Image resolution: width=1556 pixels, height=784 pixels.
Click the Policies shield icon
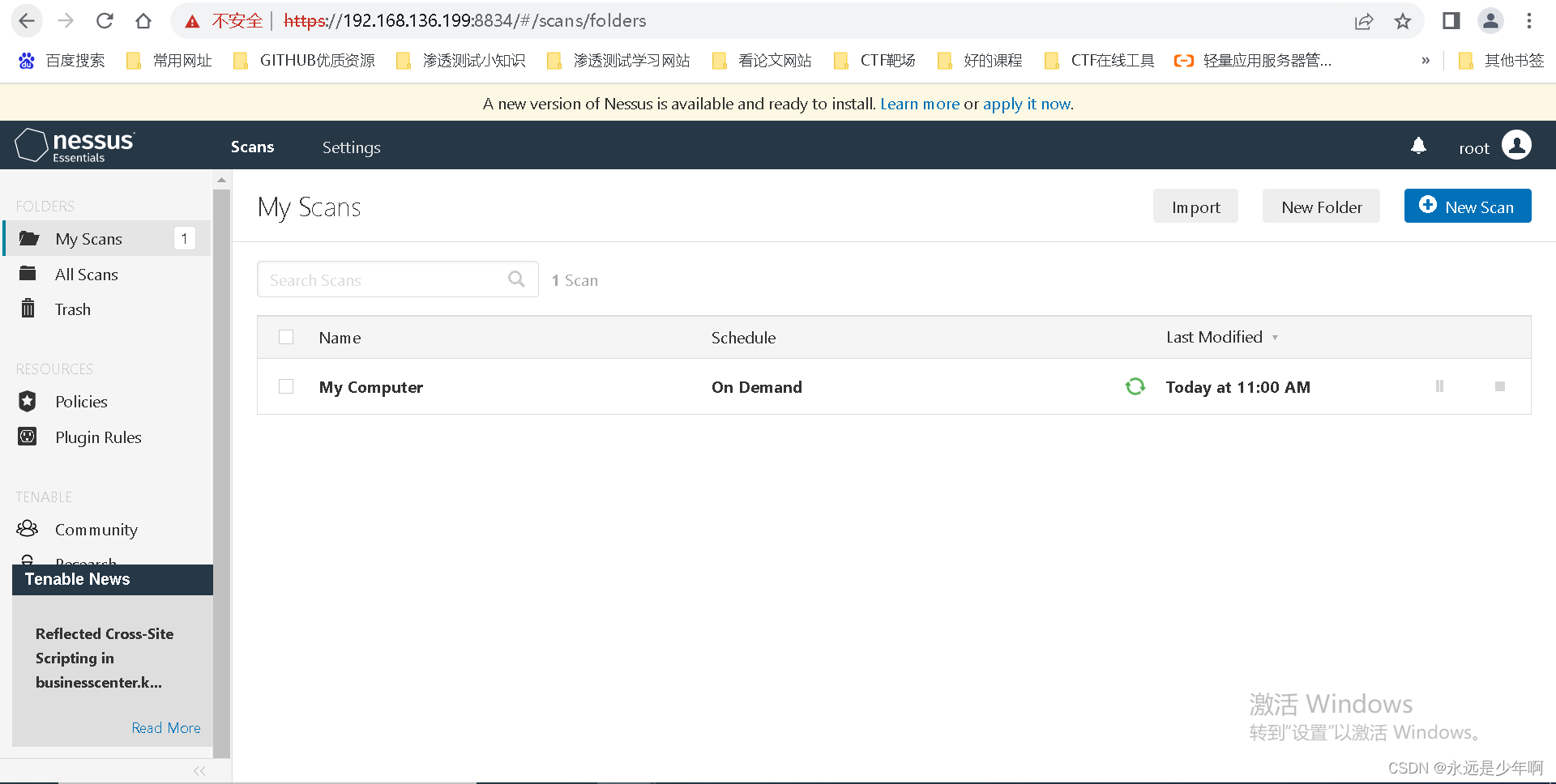pyautogui.click(x=28, y=401)
